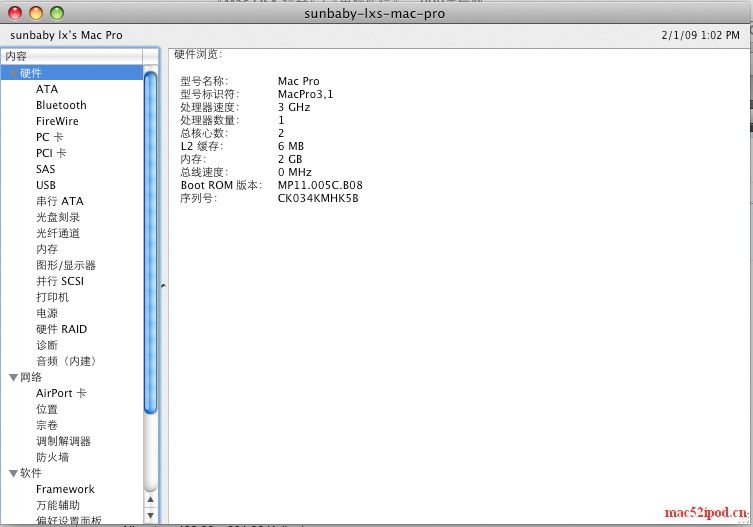Image resolution: width=753 pixels, height=527 pixels.
Task: Open the 诊断 diagnostics entry
Action: 47,345
